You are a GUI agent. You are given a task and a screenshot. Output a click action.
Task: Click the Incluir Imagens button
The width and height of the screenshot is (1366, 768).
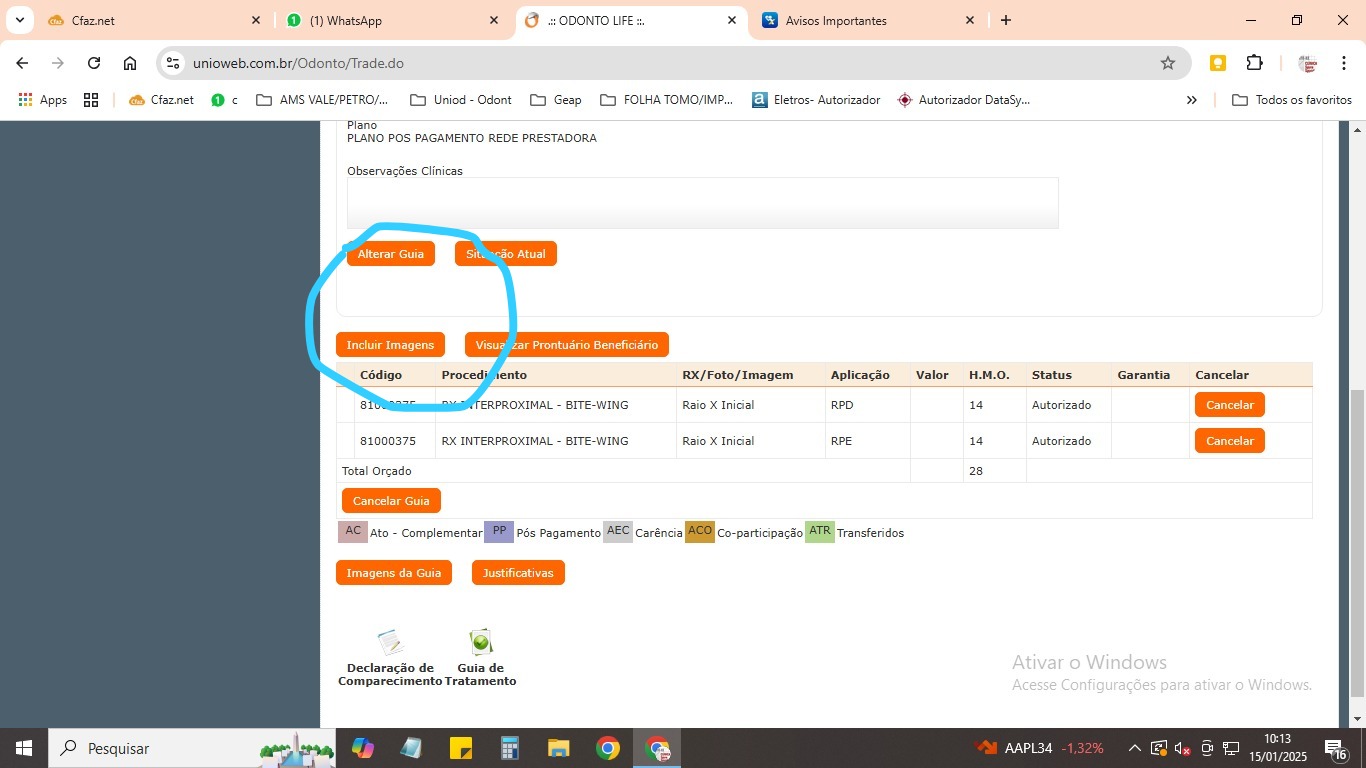[390, 345]
